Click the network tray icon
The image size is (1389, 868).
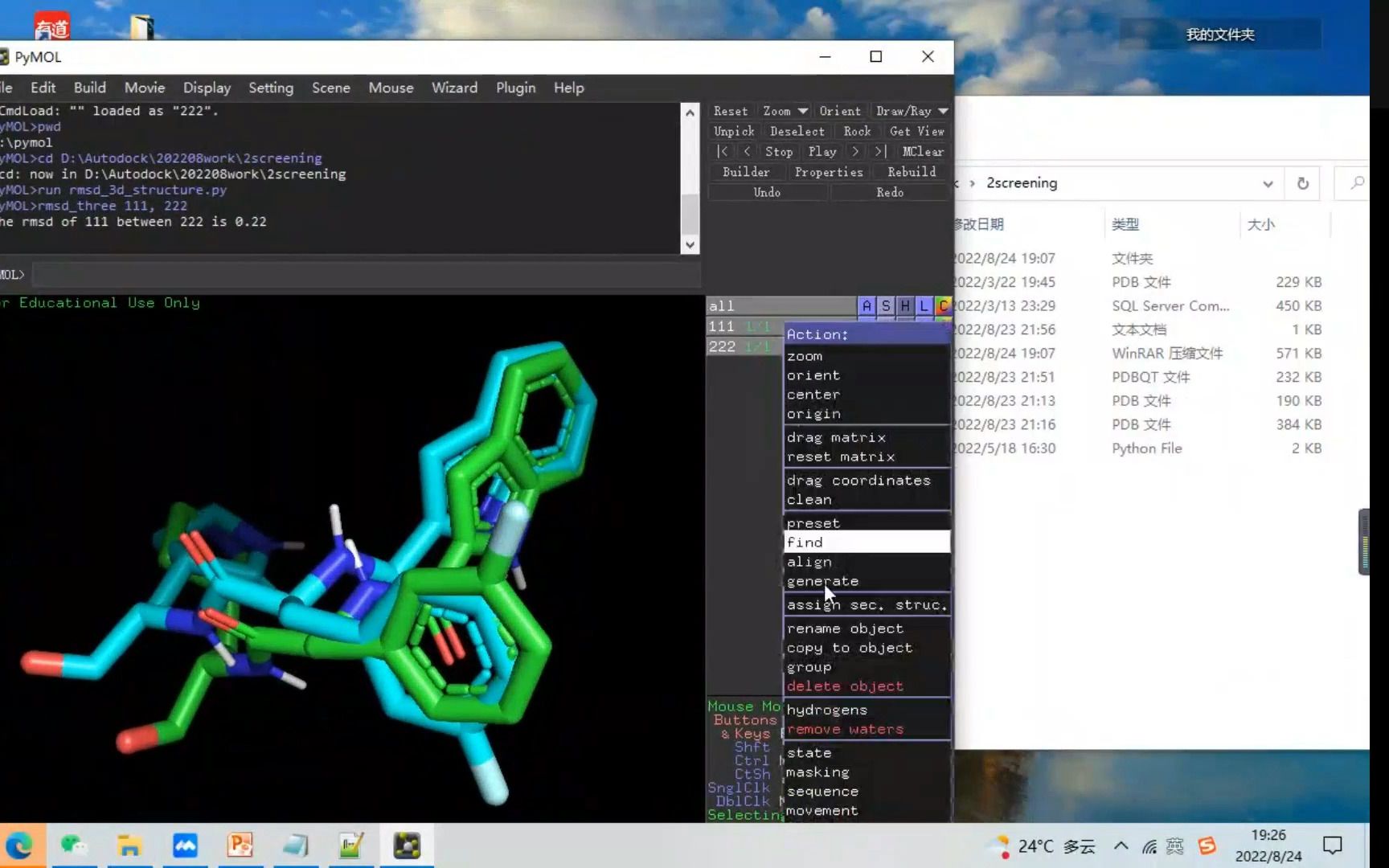point(1149,845)
